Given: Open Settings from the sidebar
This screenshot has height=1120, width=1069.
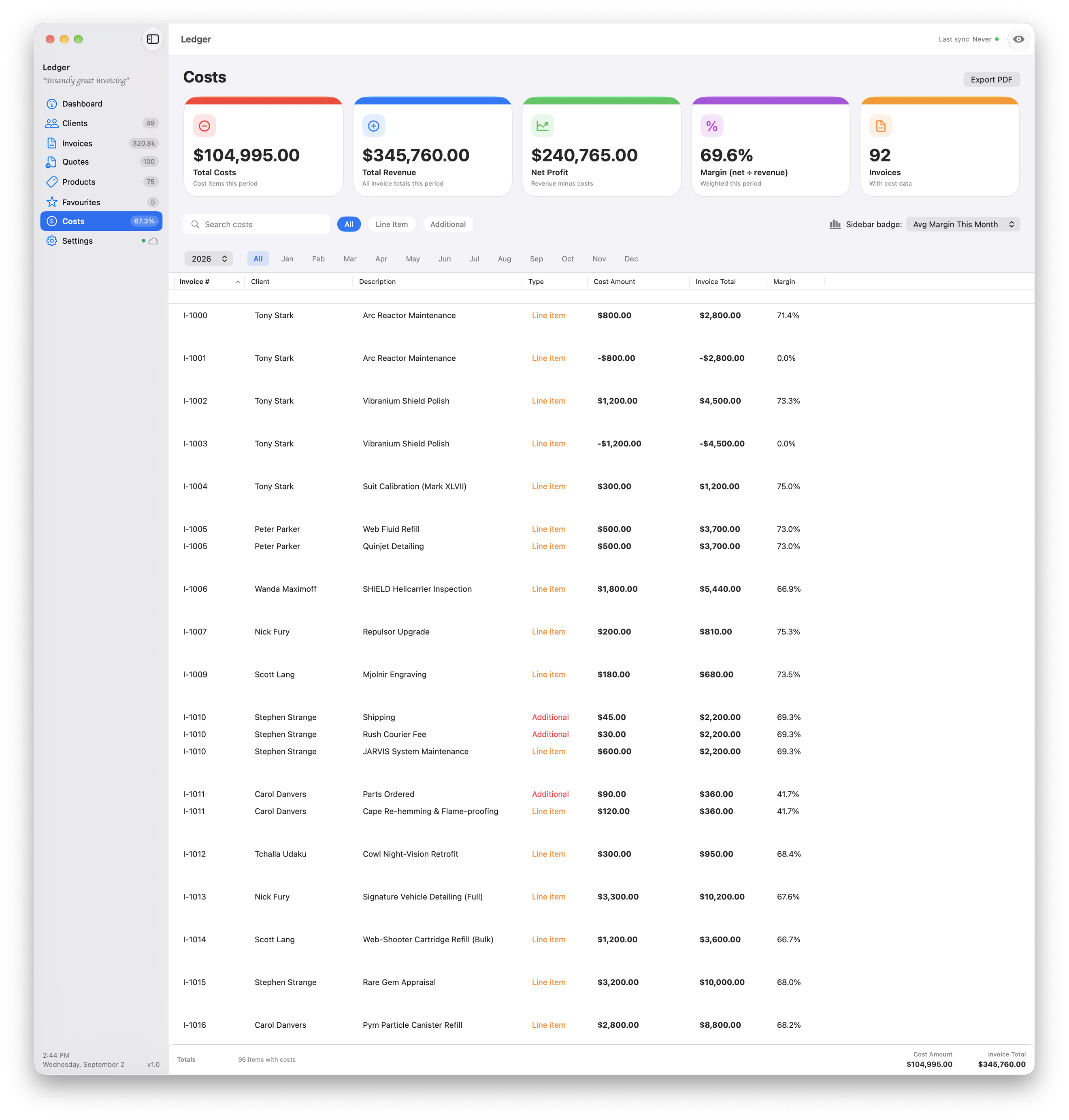Looking at the screenshot, I should pos(101,241).
